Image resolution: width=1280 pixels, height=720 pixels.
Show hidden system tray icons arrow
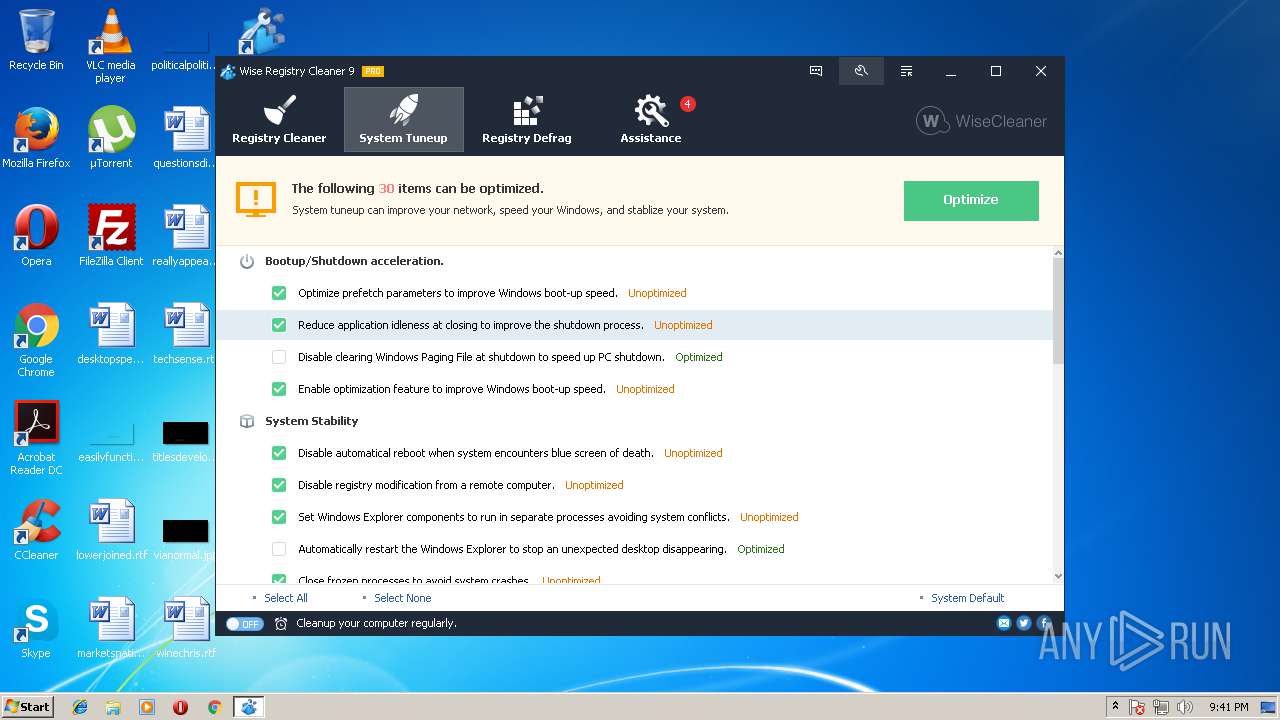coord(1114,707)
